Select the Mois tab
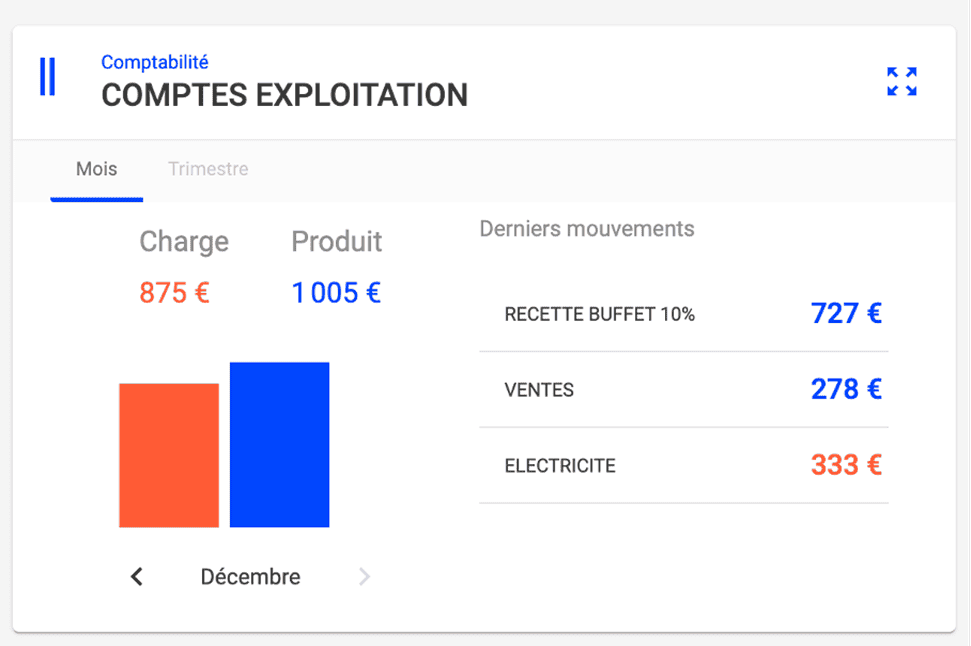This screenshot has height=646, width=971. pos(97,169)
